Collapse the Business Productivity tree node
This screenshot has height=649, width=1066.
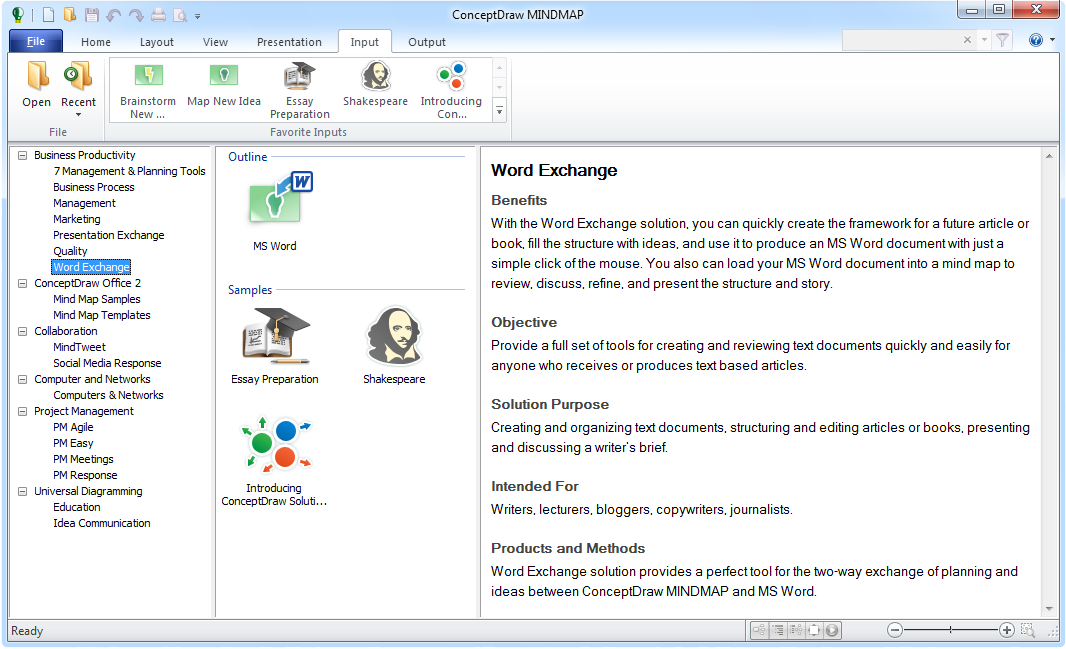tap(22, 155)
